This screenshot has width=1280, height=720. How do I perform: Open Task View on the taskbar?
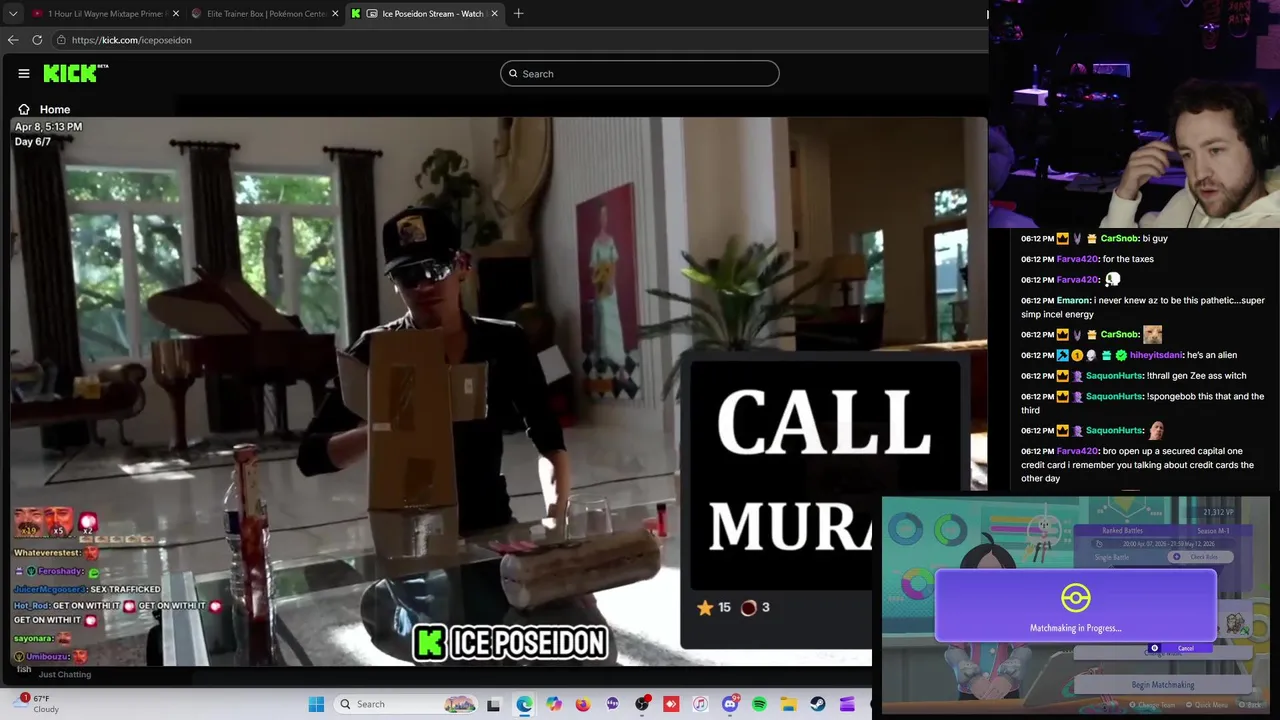493,704
